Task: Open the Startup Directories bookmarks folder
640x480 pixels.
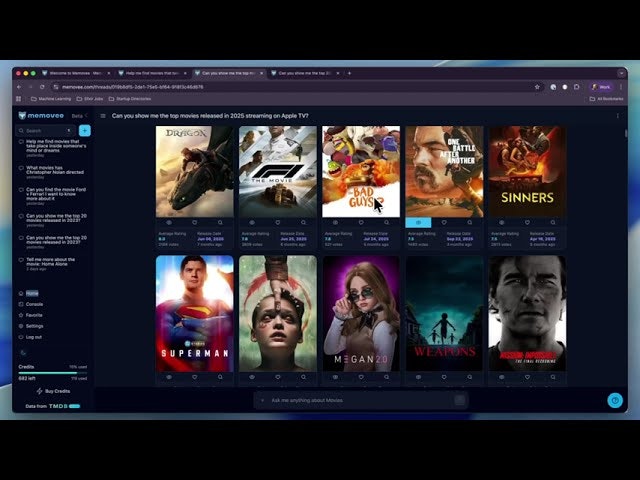Action: coord(130,99)
